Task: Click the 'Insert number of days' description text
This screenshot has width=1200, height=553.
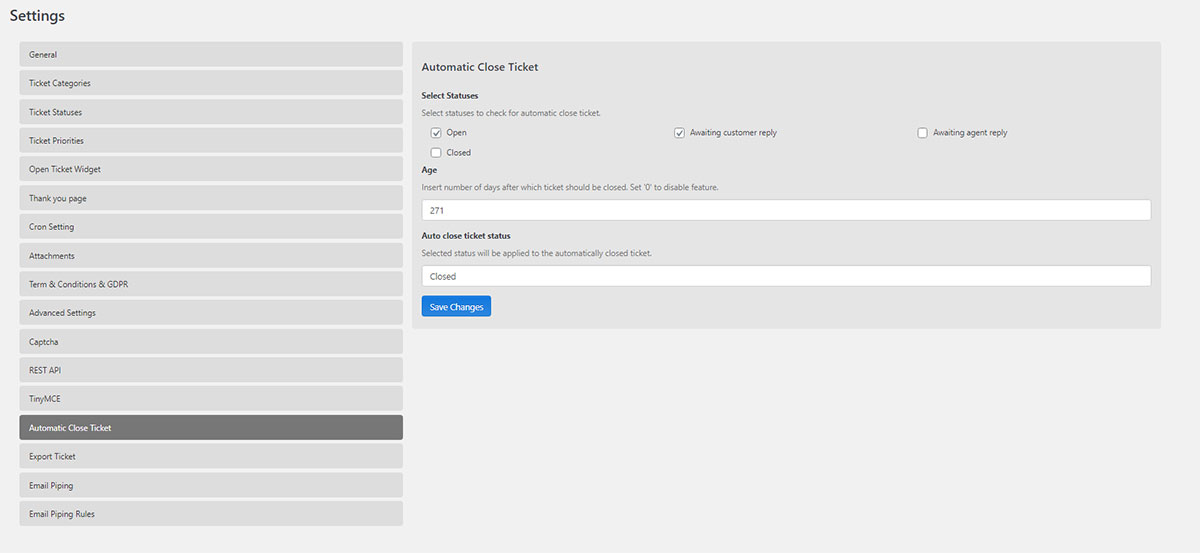Action: 570,187
